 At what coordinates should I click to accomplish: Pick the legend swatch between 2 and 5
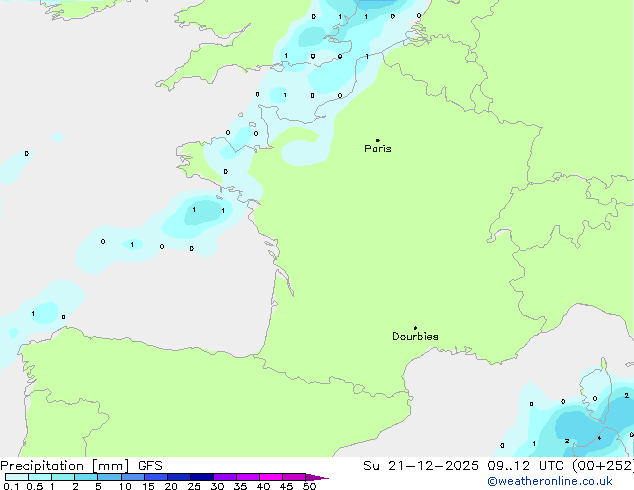click(86, 477)
